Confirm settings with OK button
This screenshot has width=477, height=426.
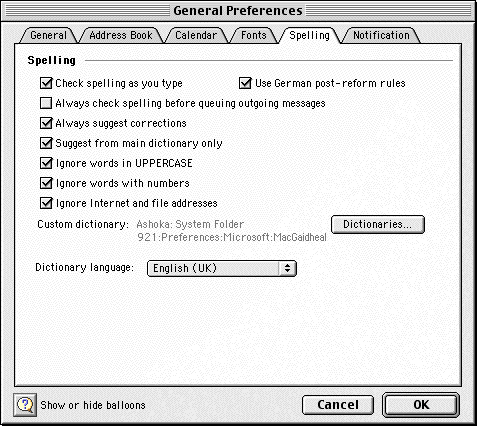pyautogui.click(x=421, y=405)
